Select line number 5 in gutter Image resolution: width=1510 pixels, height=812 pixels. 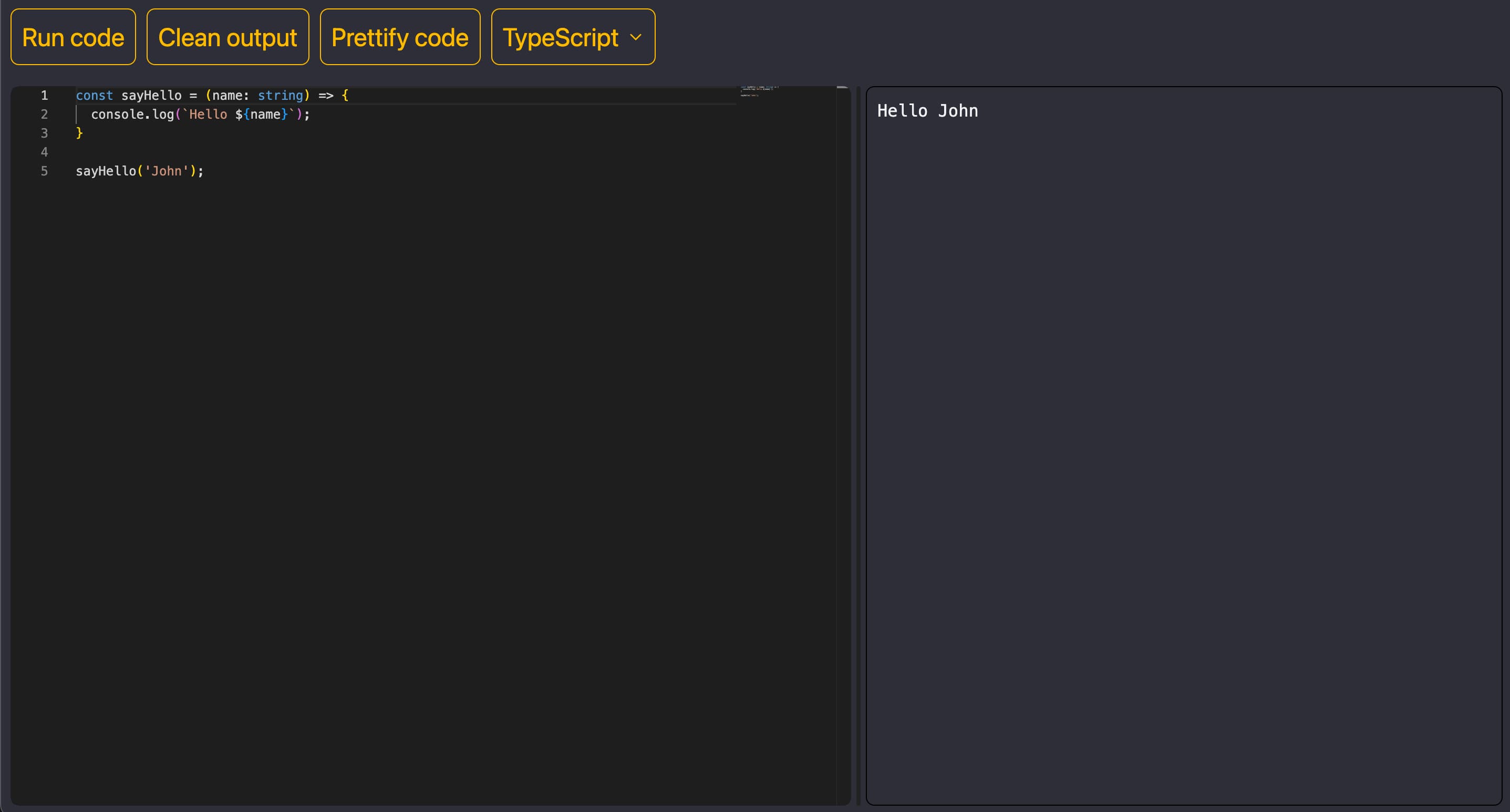click(44, 171)
